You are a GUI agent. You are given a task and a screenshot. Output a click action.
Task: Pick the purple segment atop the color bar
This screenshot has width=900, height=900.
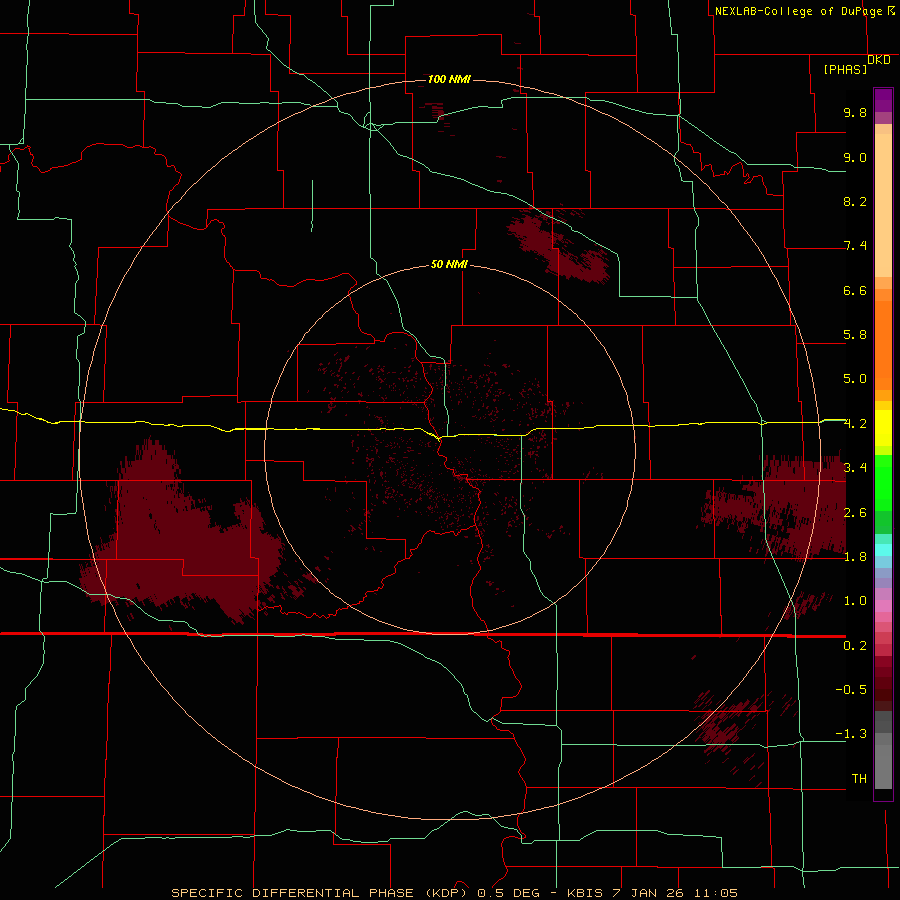click(883, 100)
